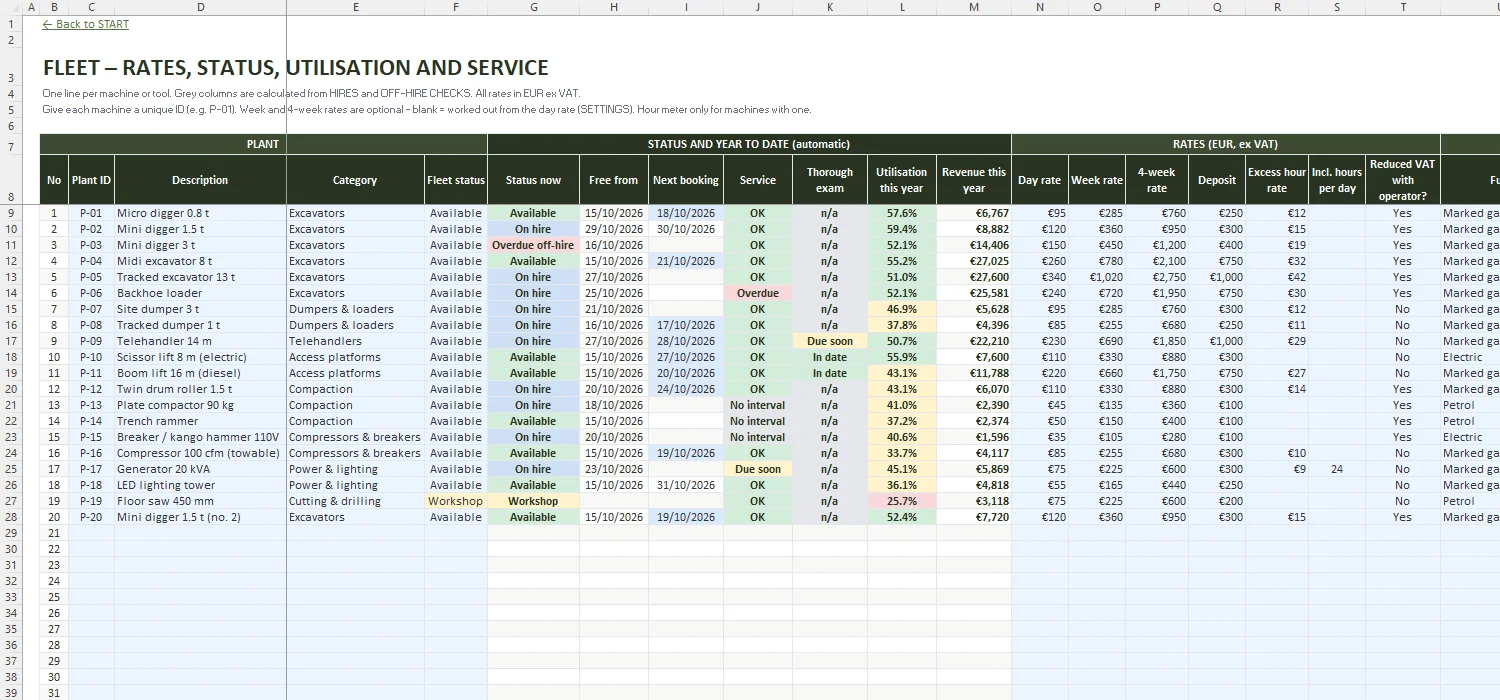Click the 'RATES (EUR, ex VAT)' section header
This screenshot has height=700, width=1500.
tap(1225, 144)
